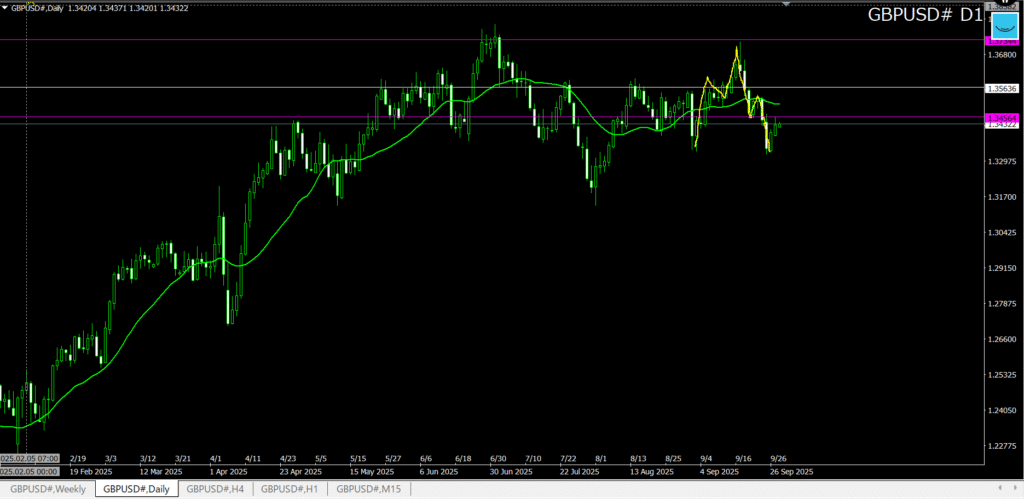
Task: Open the GBPUSD#,H4 chart tab
Action: (215, 488)
